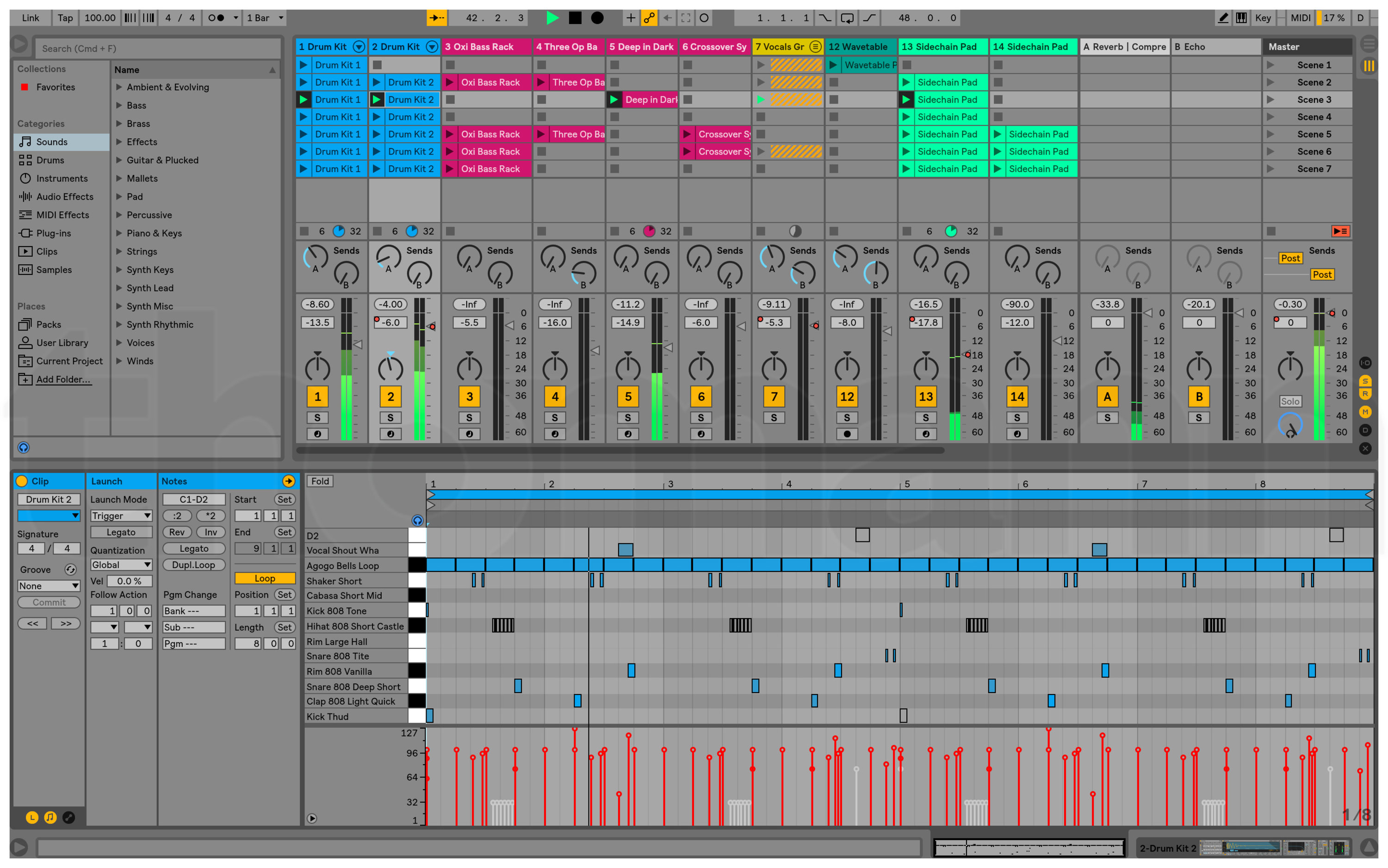Toggle the Crossfader section X button
Screen dimensions: 1388x868
[1365, 448]
